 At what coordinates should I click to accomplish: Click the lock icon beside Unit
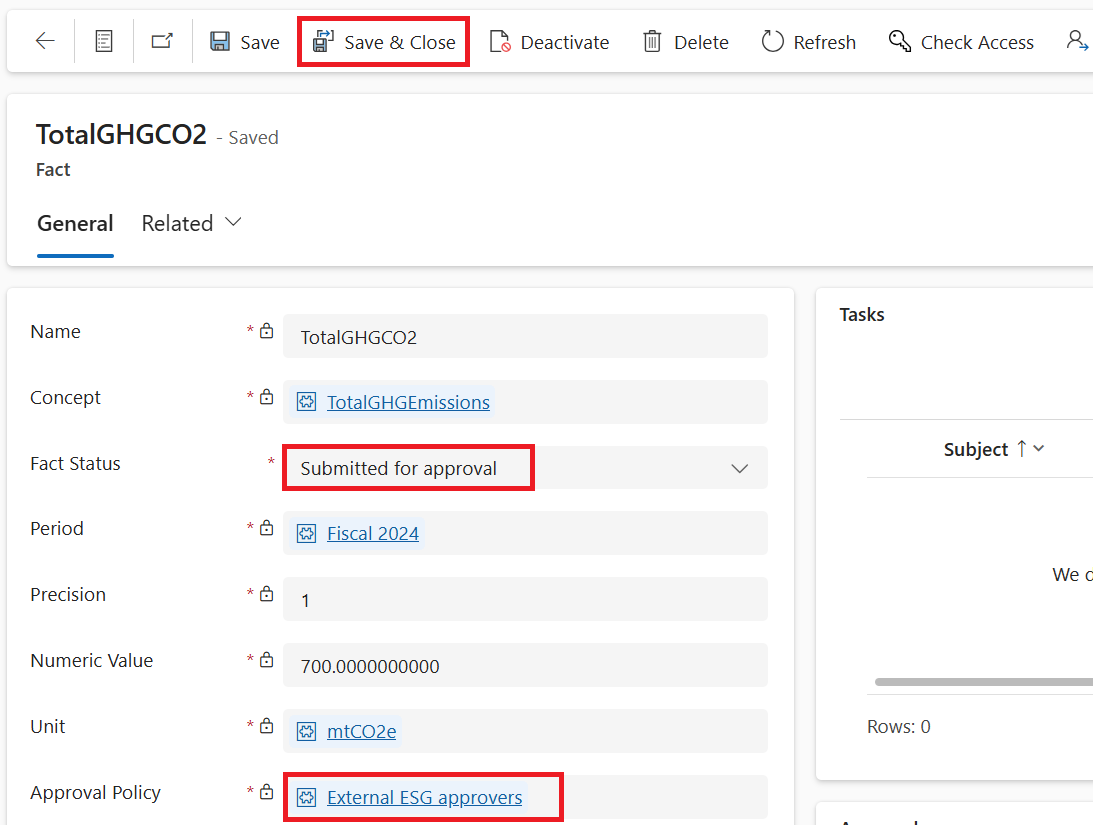tap(266, 725)
